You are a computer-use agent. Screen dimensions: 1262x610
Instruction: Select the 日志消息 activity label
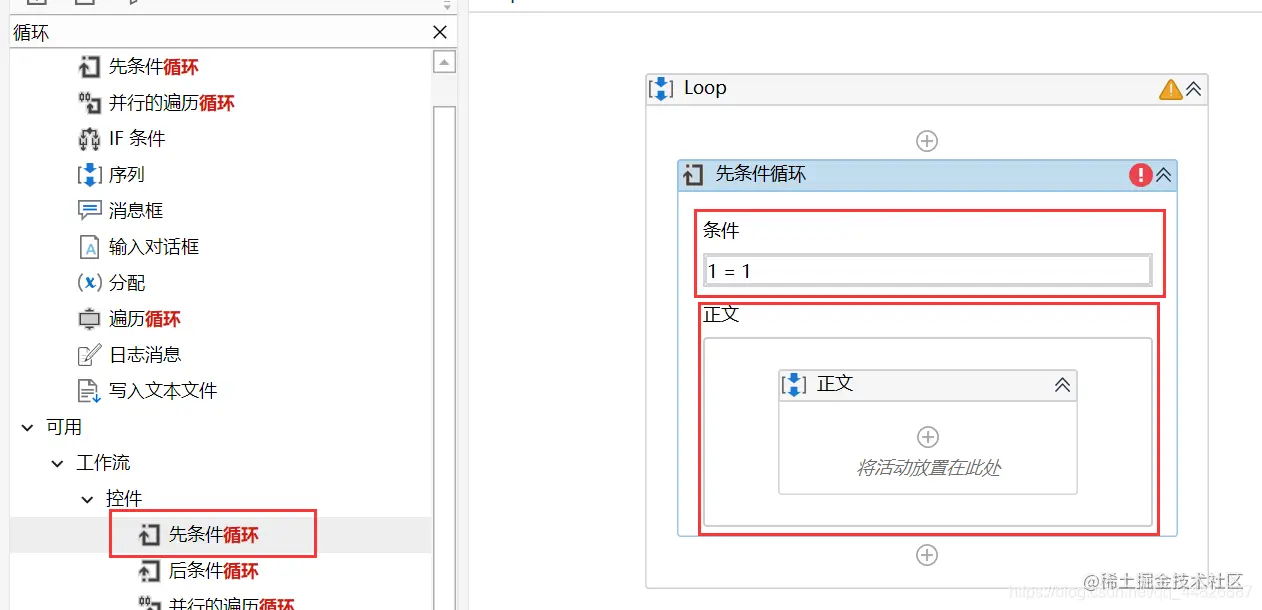coord(145,355)
